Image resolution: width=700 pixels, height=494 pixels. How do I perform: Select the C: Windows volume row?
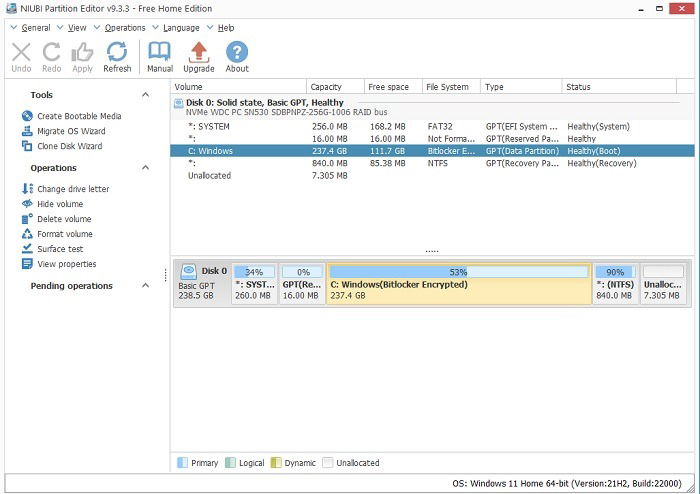(432, 151)
